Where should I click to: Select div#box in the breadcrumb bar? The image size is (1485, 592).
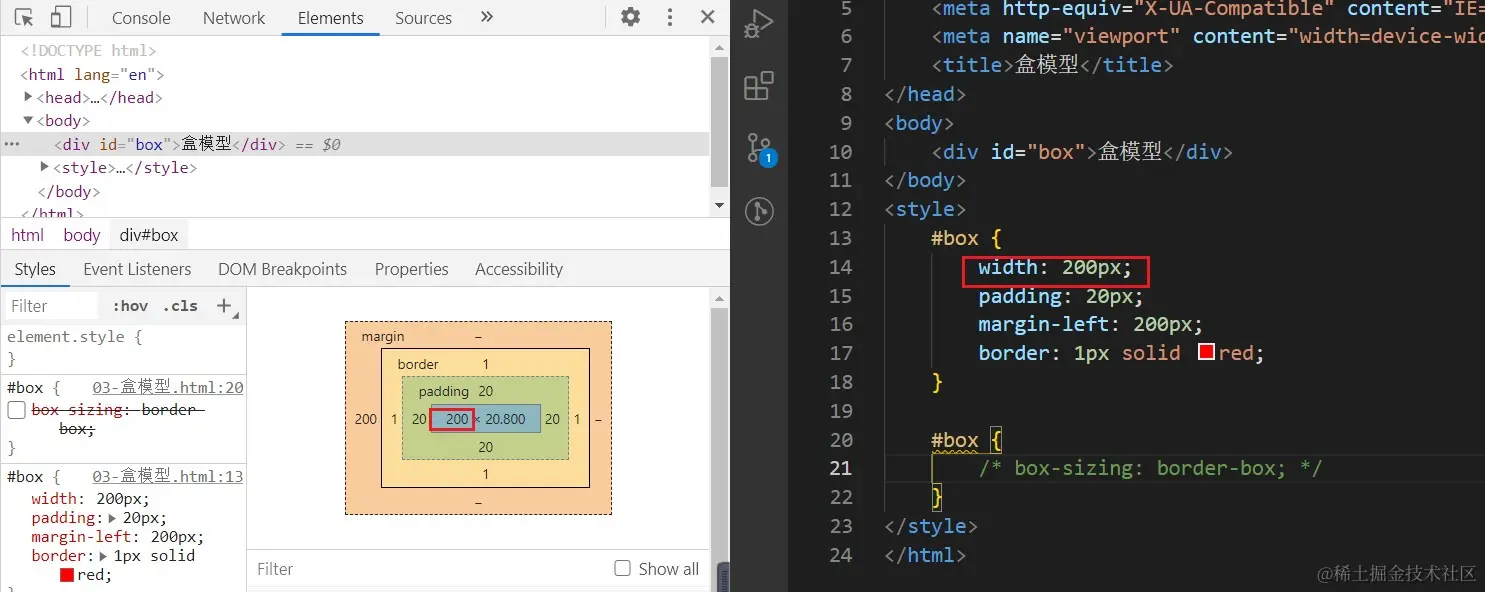(149, 235)
